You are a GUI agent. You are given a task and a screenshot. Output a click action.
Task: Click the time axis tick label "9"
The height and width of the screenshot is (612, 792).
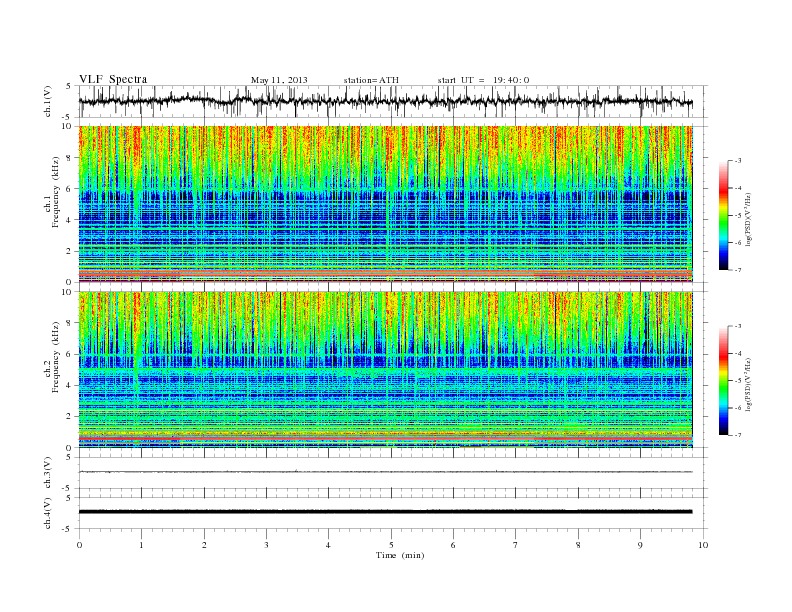click(x=640, y=545)
